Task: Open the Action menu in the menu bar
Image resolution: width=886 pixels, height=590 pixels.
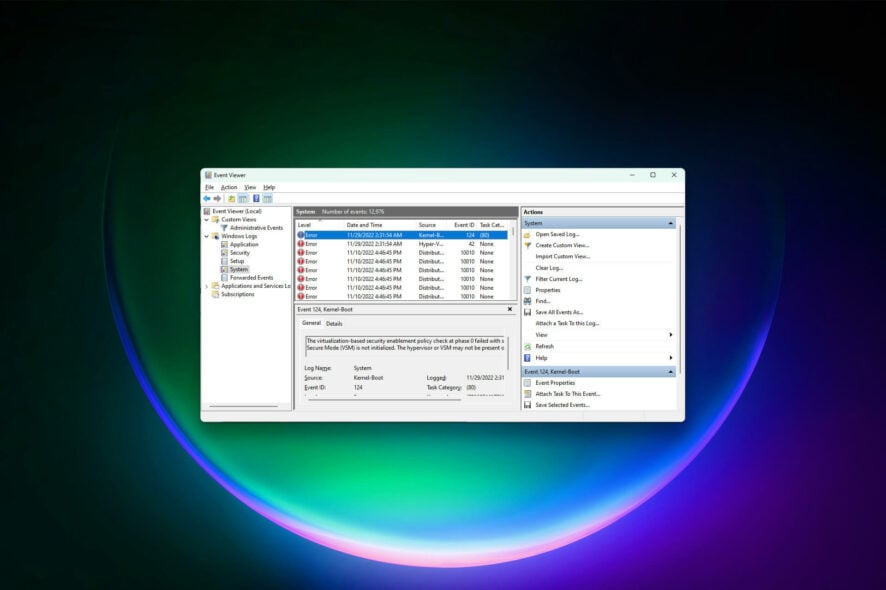Action: tap(229, 187)
